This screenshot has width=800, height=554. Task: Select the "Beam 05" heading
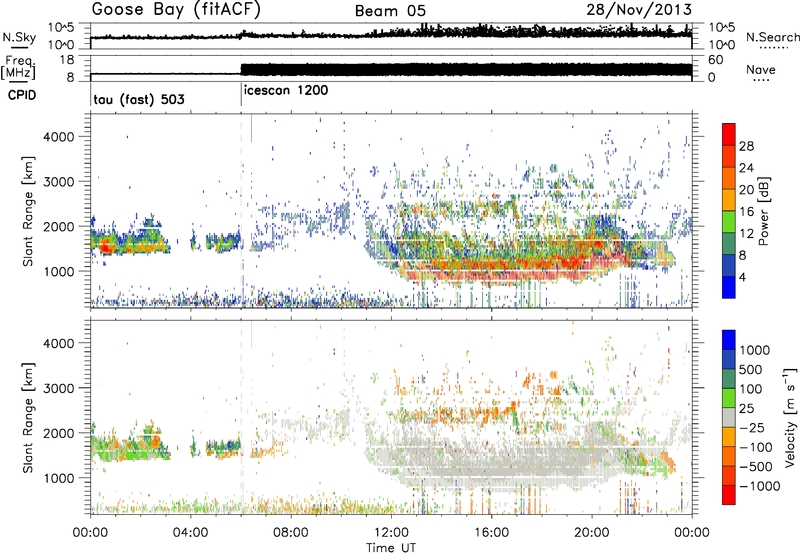point(390,11)
